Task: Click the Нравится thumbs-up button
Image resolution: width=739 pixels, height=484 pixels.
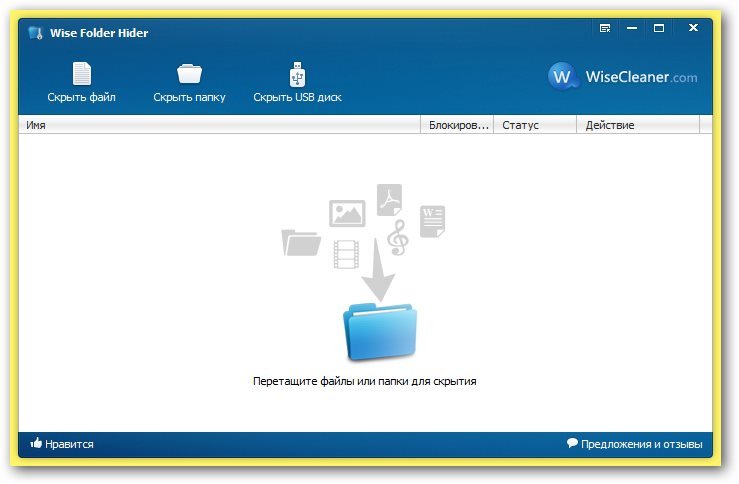Action: coord(62,444)
